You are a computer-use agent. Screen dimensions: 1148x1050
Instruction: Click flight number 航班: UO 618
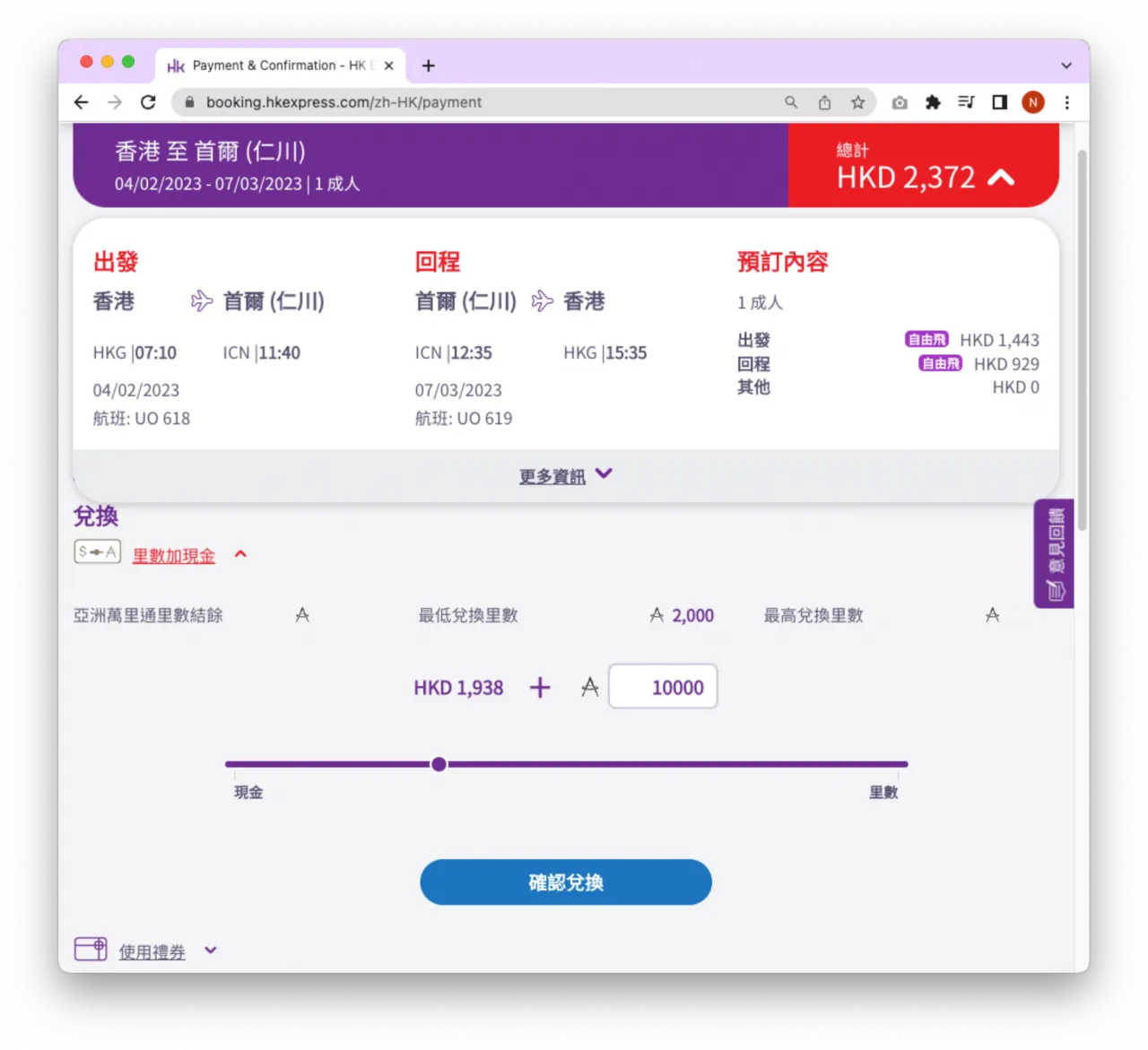142,419
